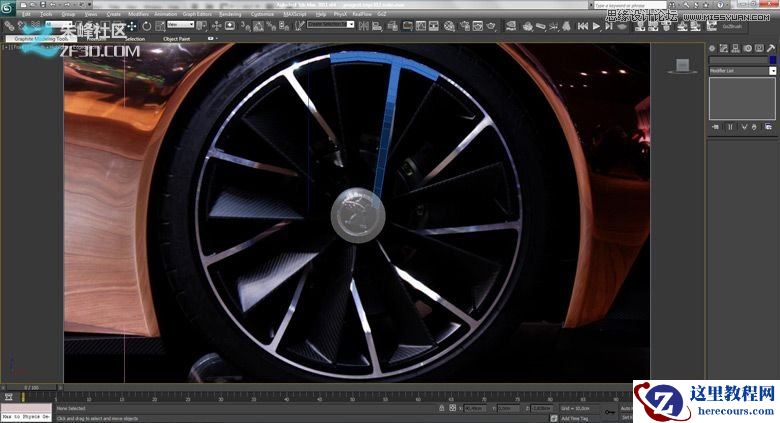Open the reference coordinate system View dropdown
The image size is (780, 423).
point(180,24)
